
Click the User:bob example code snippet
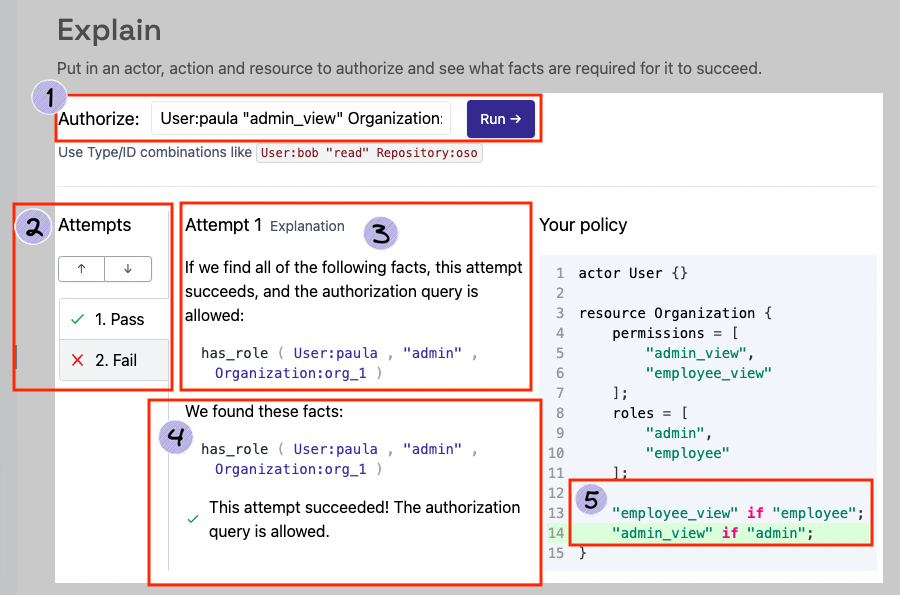(369, 154)
